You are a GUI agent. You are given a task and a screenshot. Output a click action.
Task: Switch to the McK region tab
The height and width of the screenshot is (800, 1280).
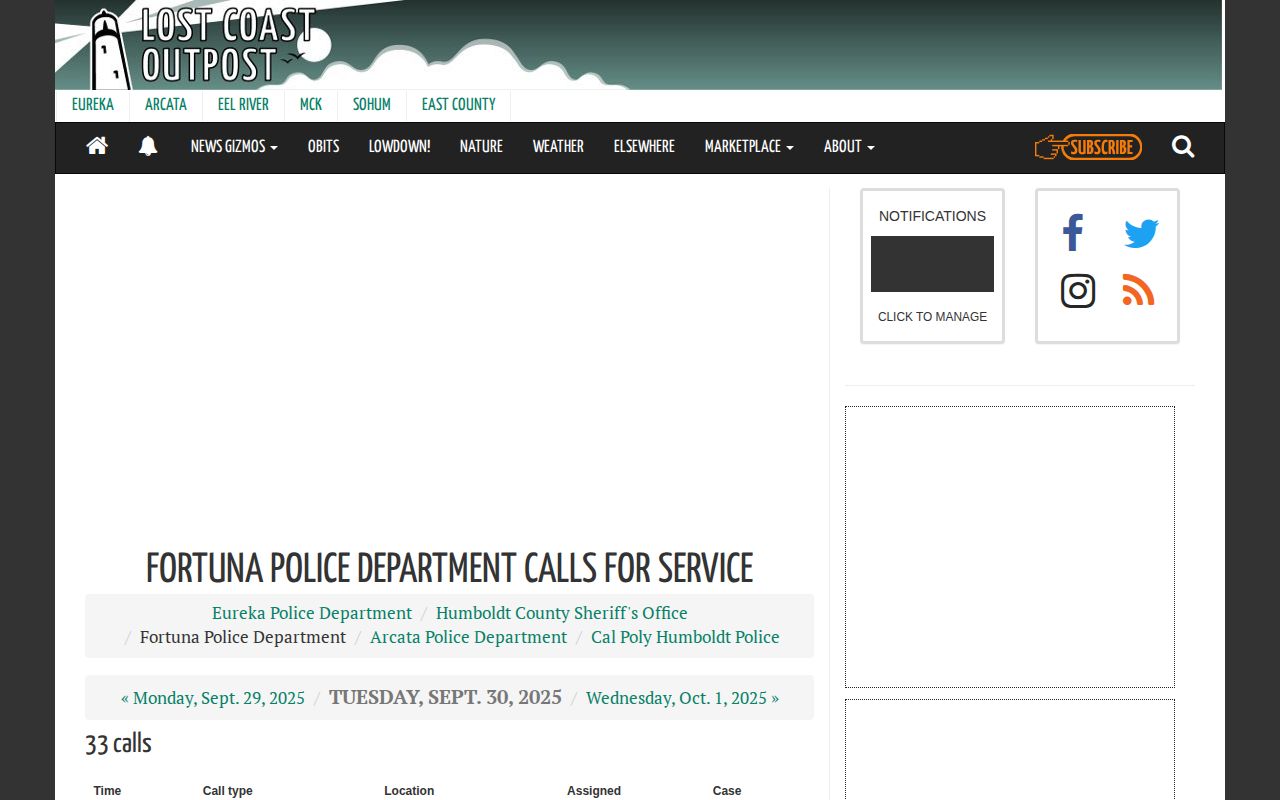(x=311, y=104)
